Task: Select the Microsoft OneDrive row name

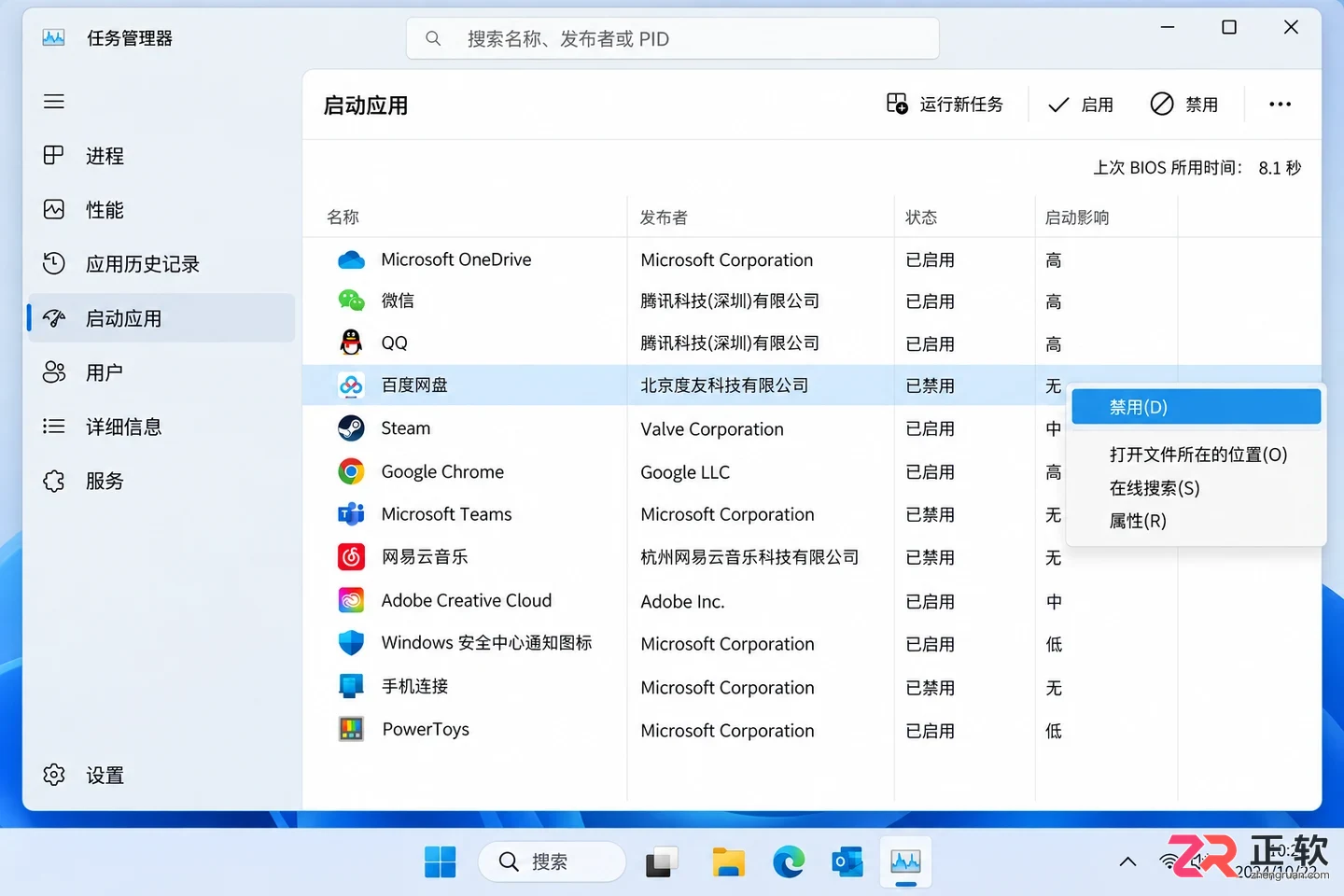Action: click(x=456, y=259)
